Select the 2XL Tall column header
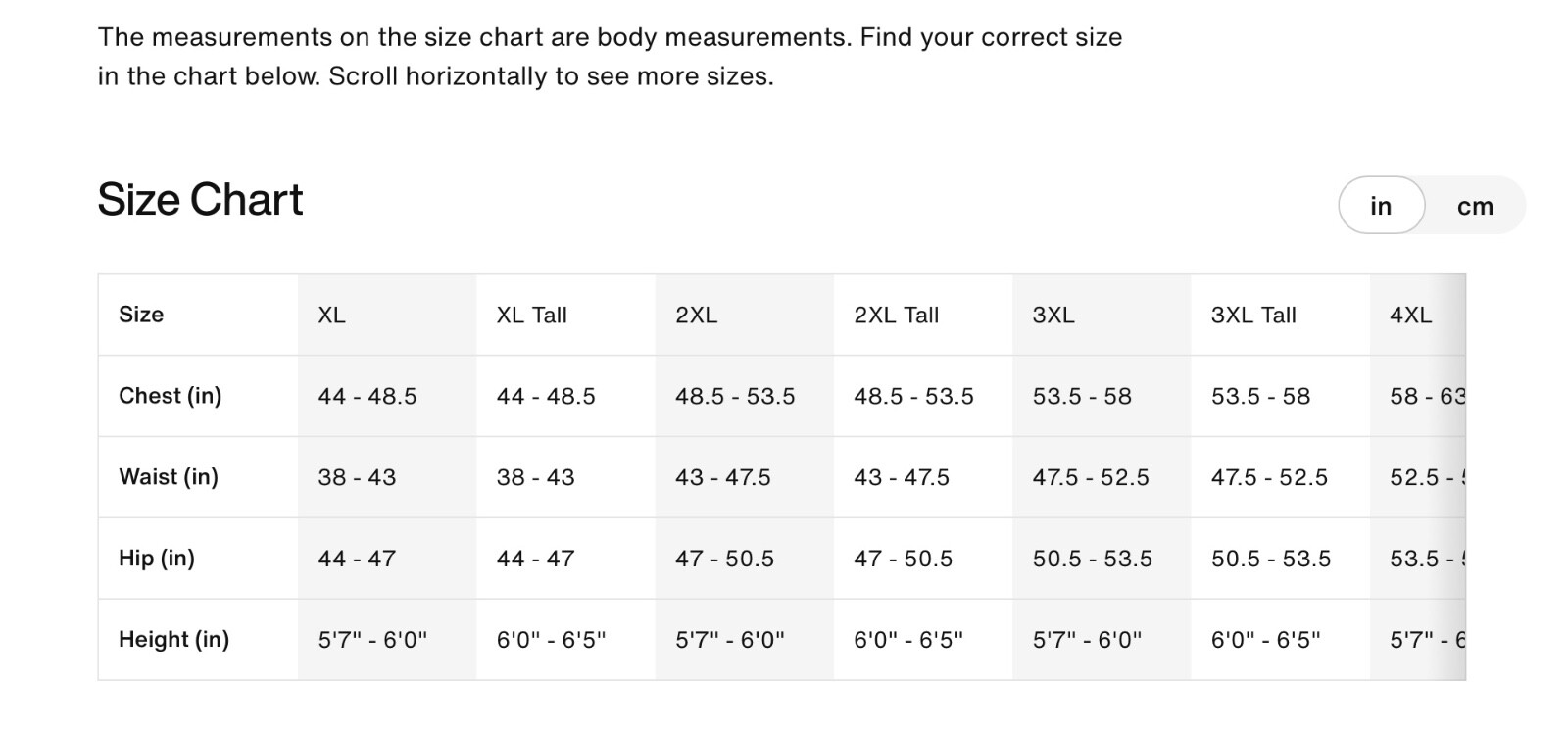This screenshot has width=1568, height=730. coord(897,316)
